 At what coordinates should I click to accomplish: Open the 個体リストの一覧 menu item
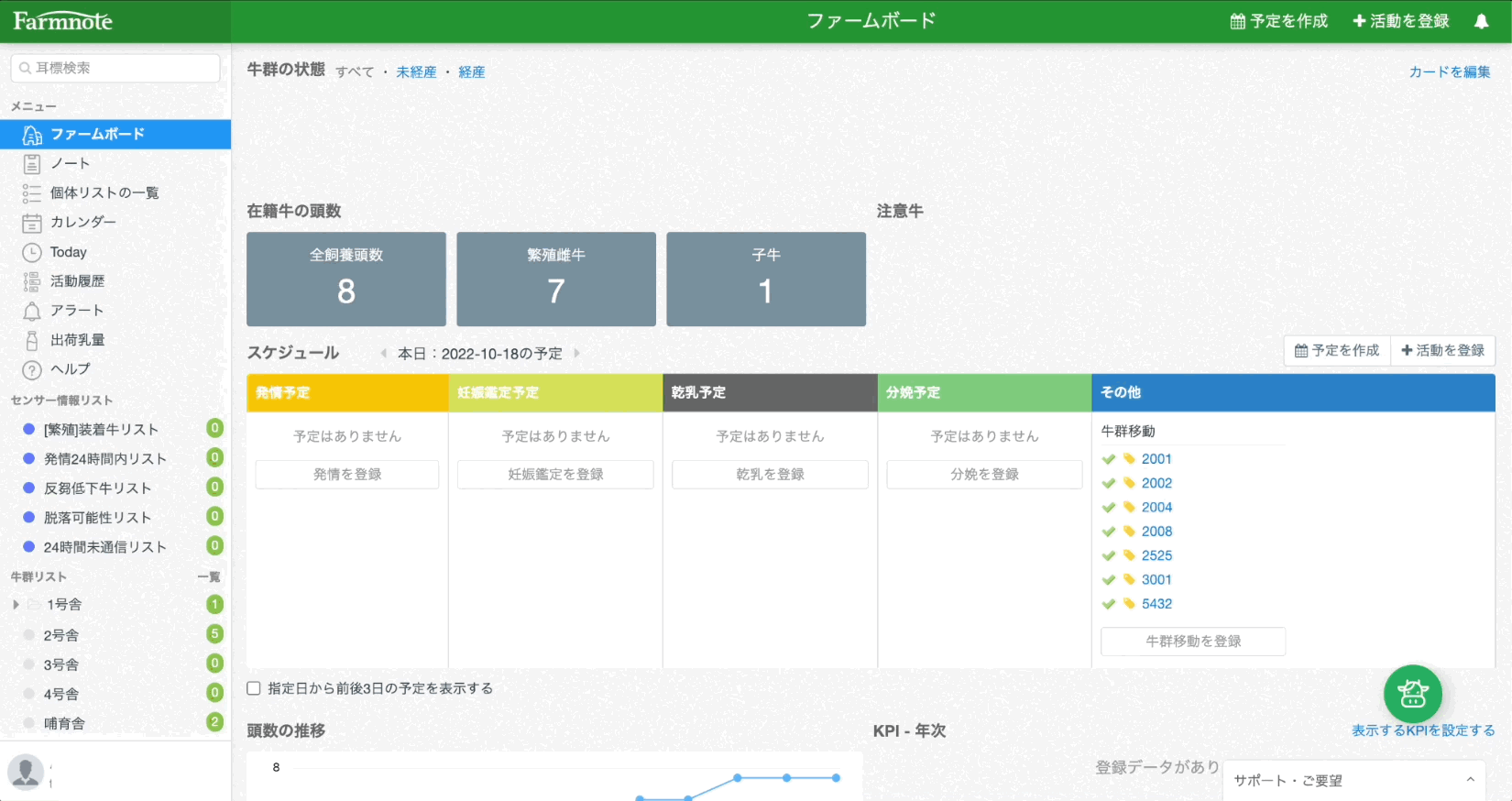coord(115,192)
